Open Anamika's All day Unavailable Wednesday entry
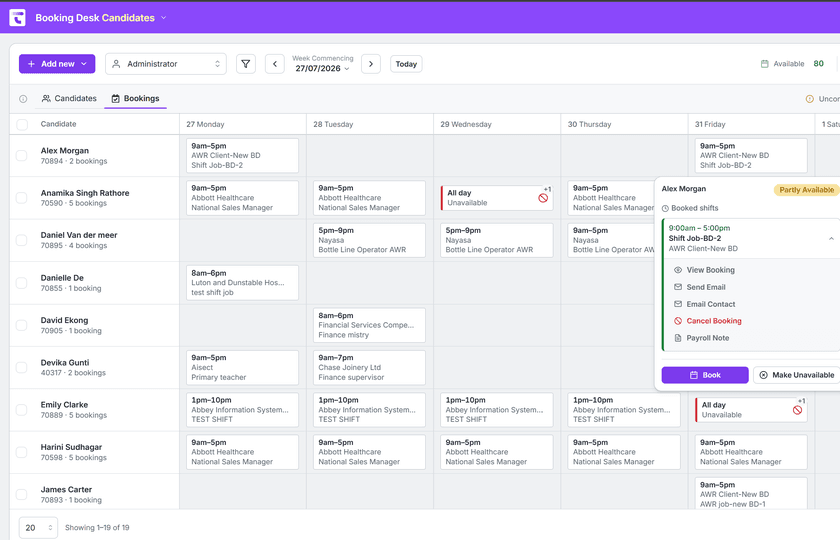This screenshot has height=540, width=840. pos(497,198)
